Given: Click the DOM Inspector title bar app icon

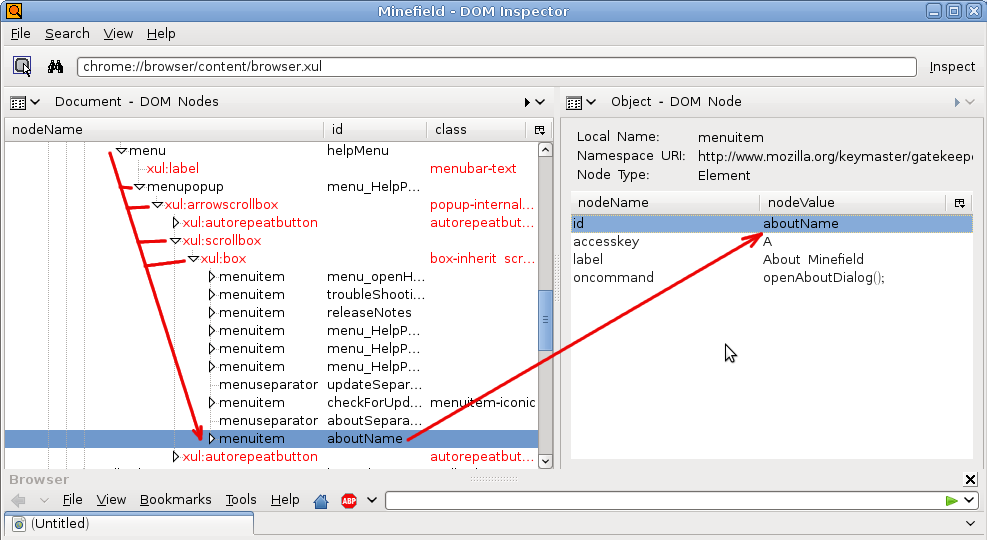Looking at the screenshot, I should (14, 11).
